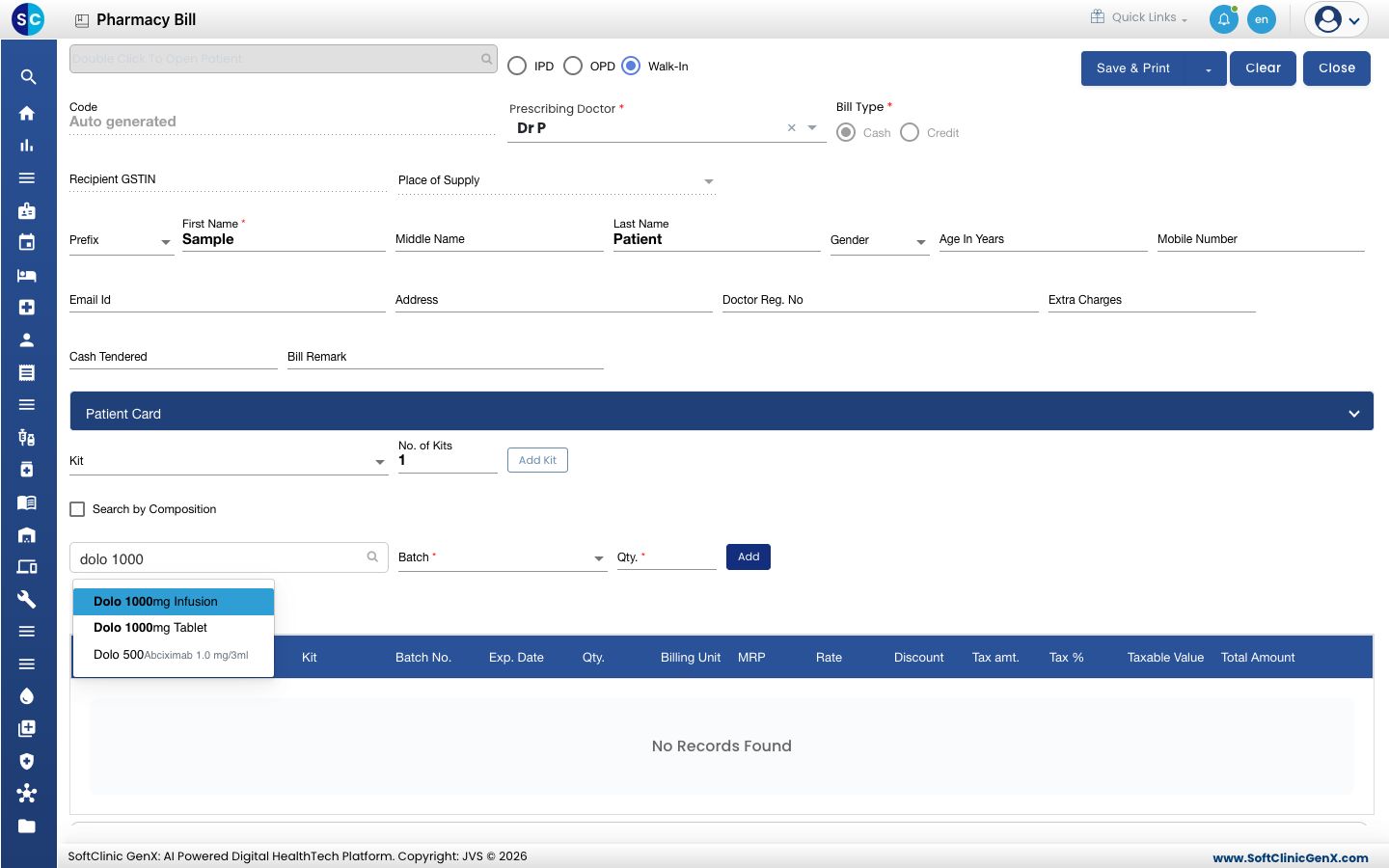Open the medicine bottle sidebar icon
This screenshot has width=1389, height=868.
[27, 470]
